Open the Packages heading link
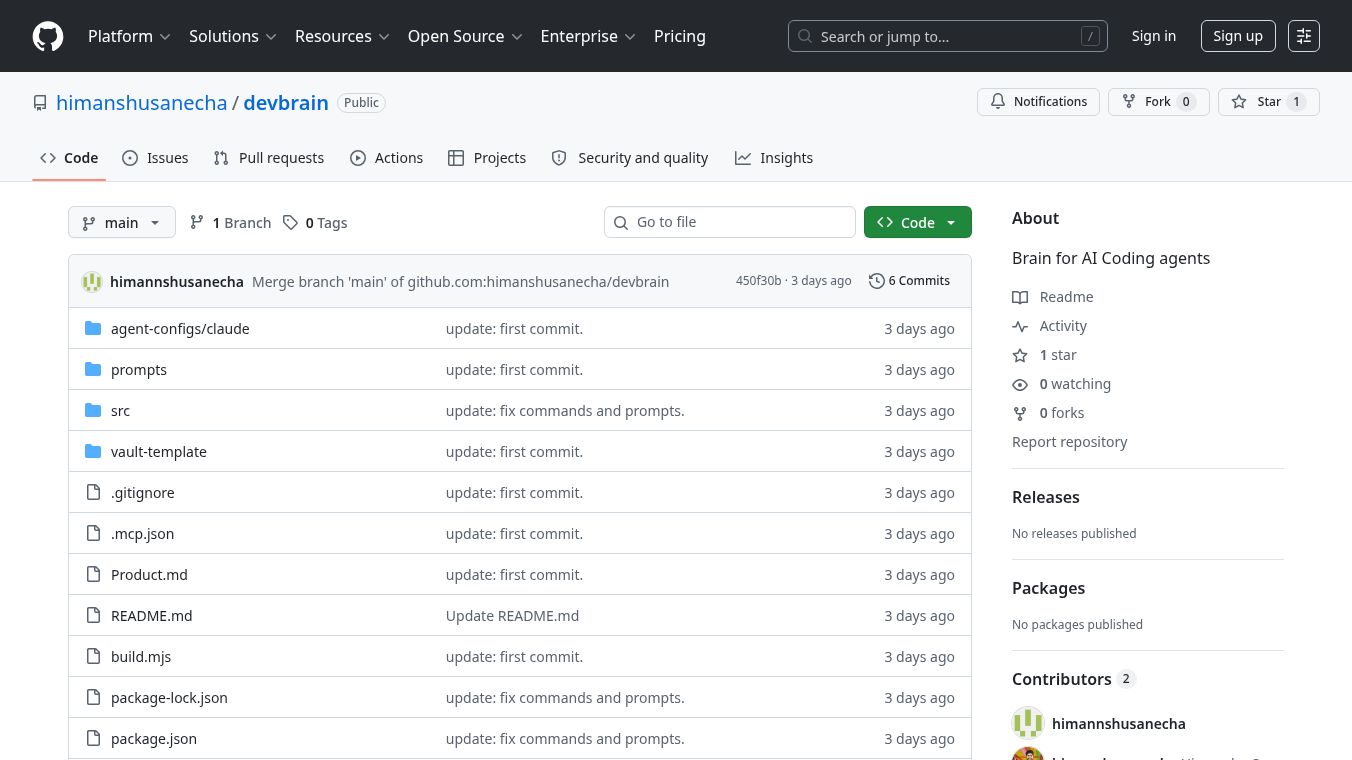The width and height of the screenshot is (1352, 760). 1048,588
